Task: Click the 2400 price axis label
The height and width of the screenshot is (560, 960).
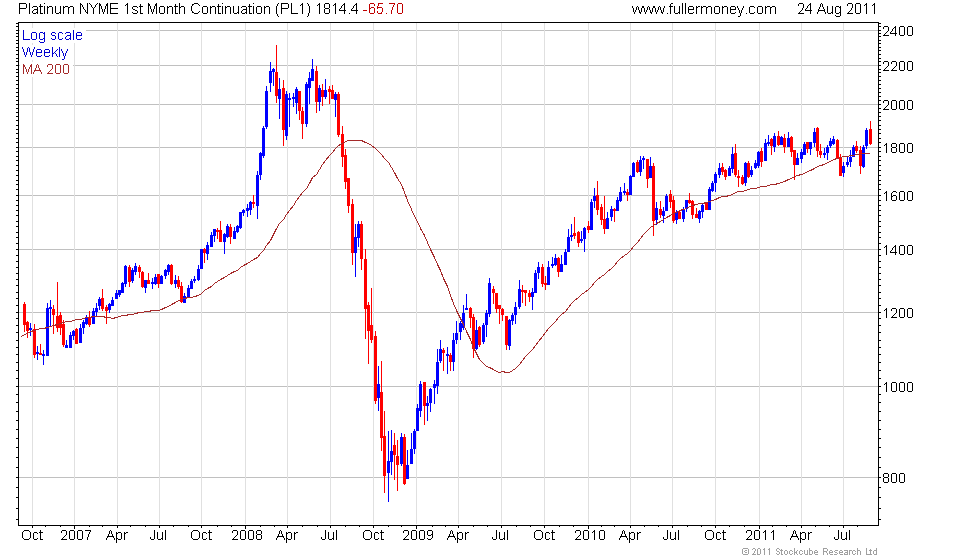Action: click(898, 31)
